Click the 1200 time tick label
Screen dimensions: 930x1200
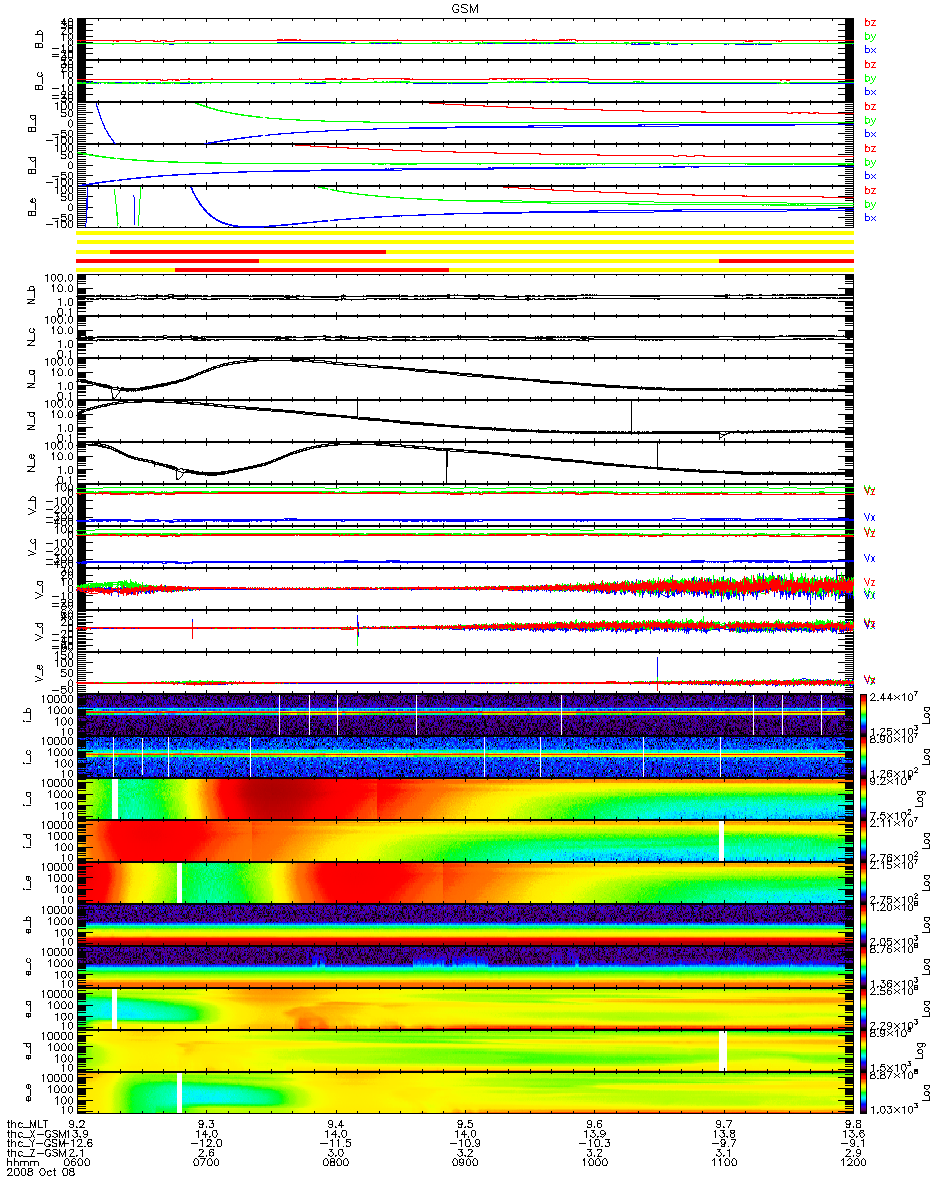(x=853, y=1163)
